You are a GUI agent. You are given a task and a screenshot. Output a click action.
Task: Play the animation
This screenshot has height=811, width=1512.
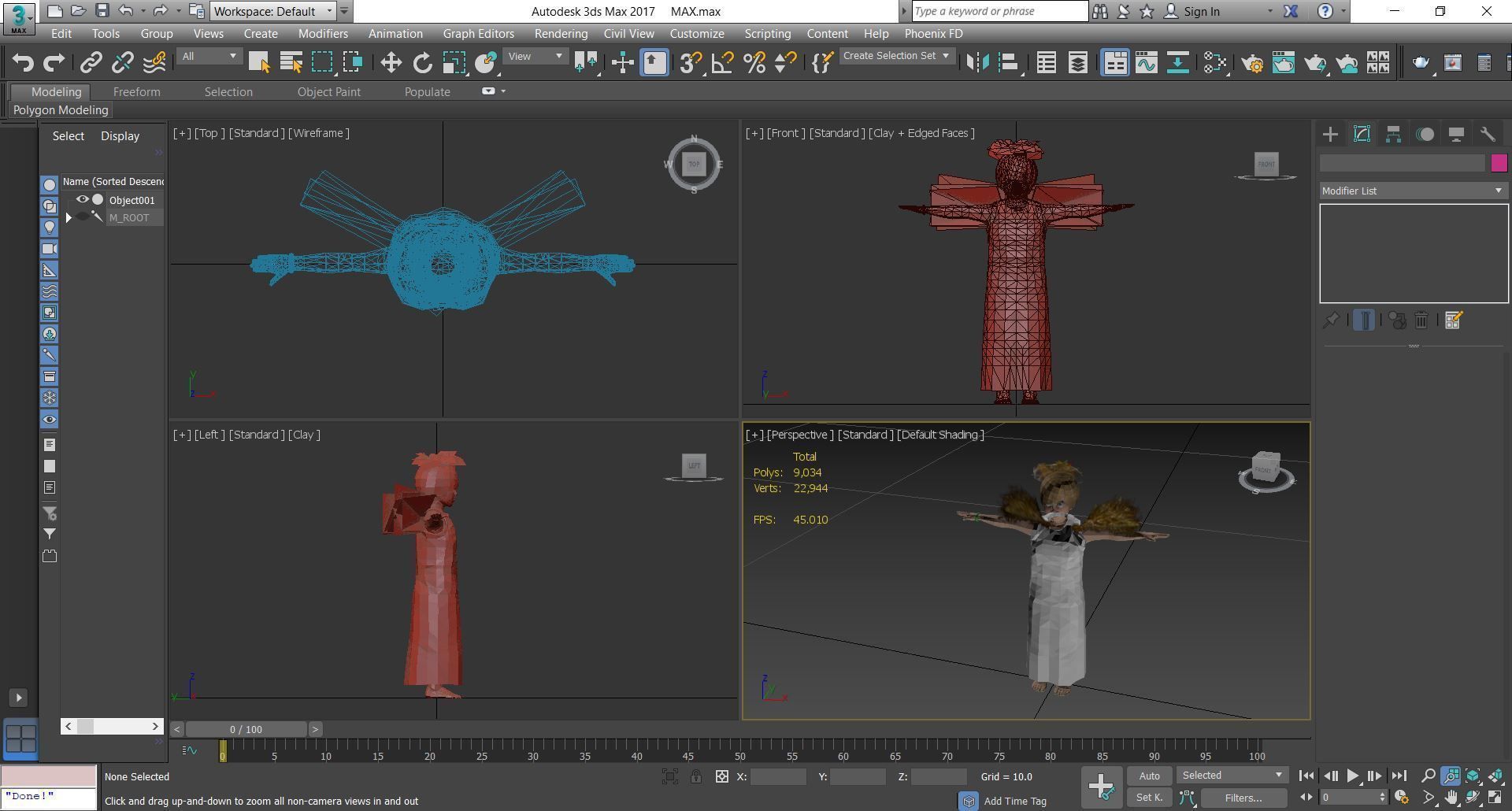click(1352, 776)
